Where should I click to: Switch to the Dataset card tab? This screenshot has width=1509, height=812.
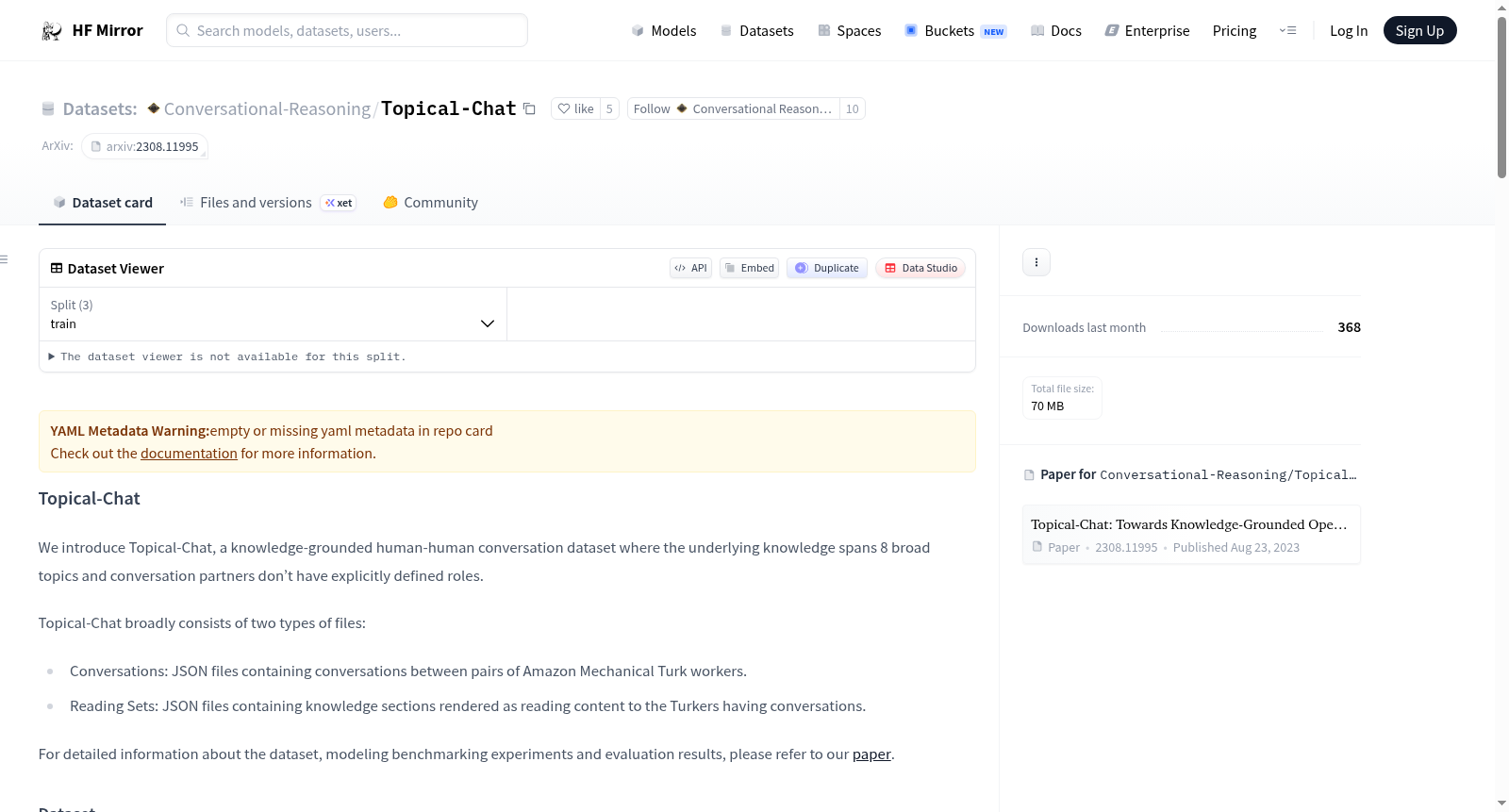click(103, 203)
